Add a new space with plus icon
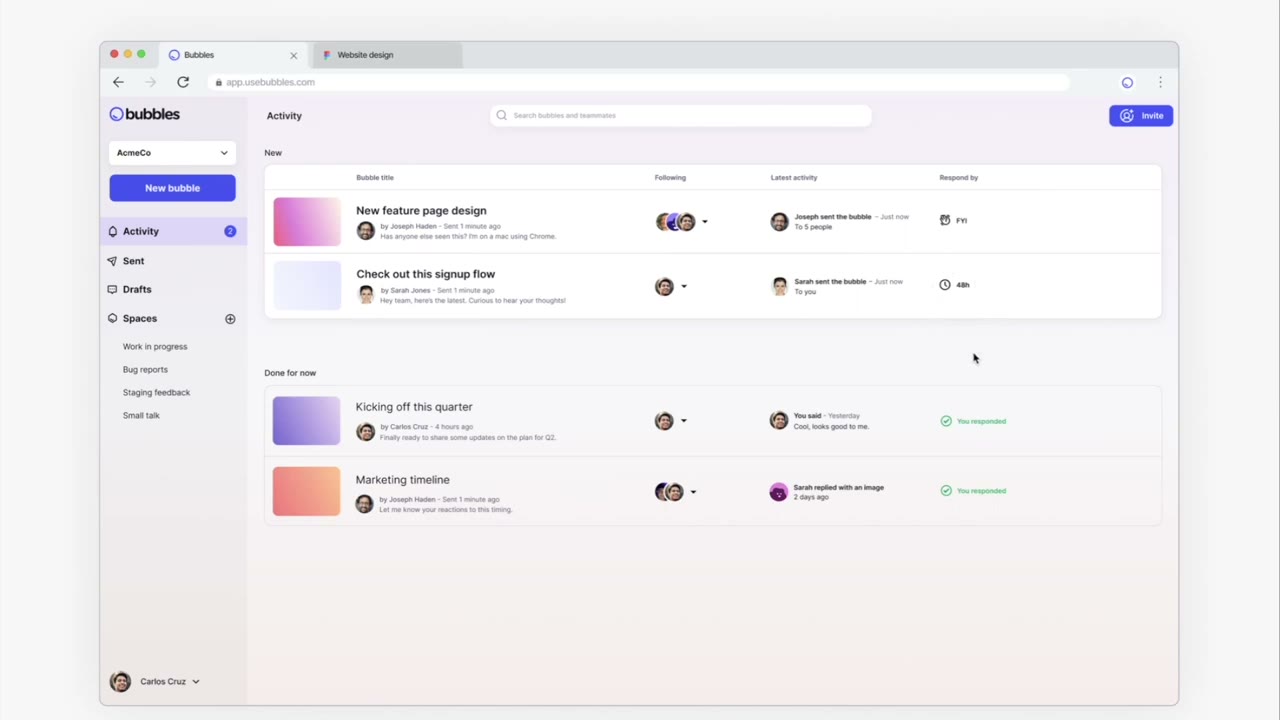1280x720 pixels. click(230, 319)
